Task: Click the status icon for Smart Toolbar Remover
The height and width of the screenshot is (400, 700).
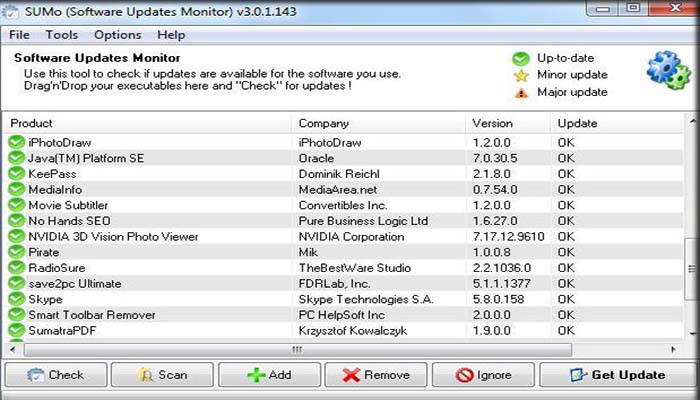Action: 17,315
